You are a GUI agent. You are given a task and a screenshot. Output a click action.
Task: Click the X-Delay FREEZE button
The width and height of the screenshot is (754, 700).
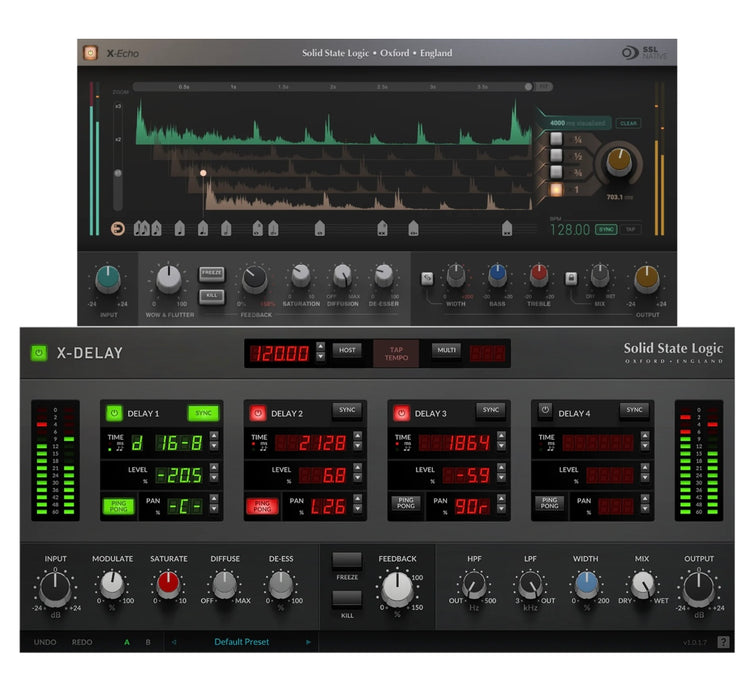(347, 561)
